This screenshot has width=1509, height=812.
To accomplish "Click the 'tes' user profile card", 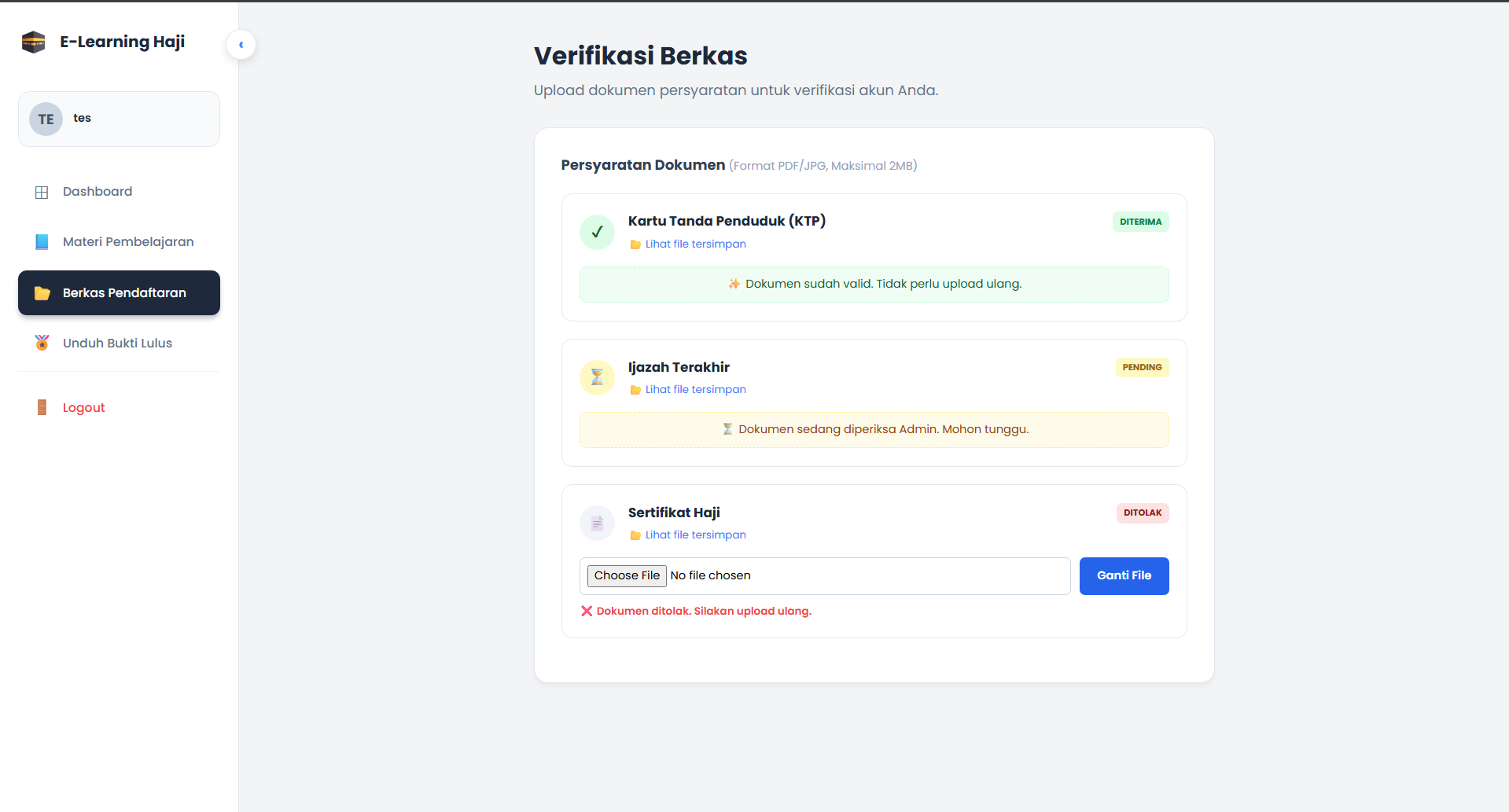I will [x=119, y=119].
